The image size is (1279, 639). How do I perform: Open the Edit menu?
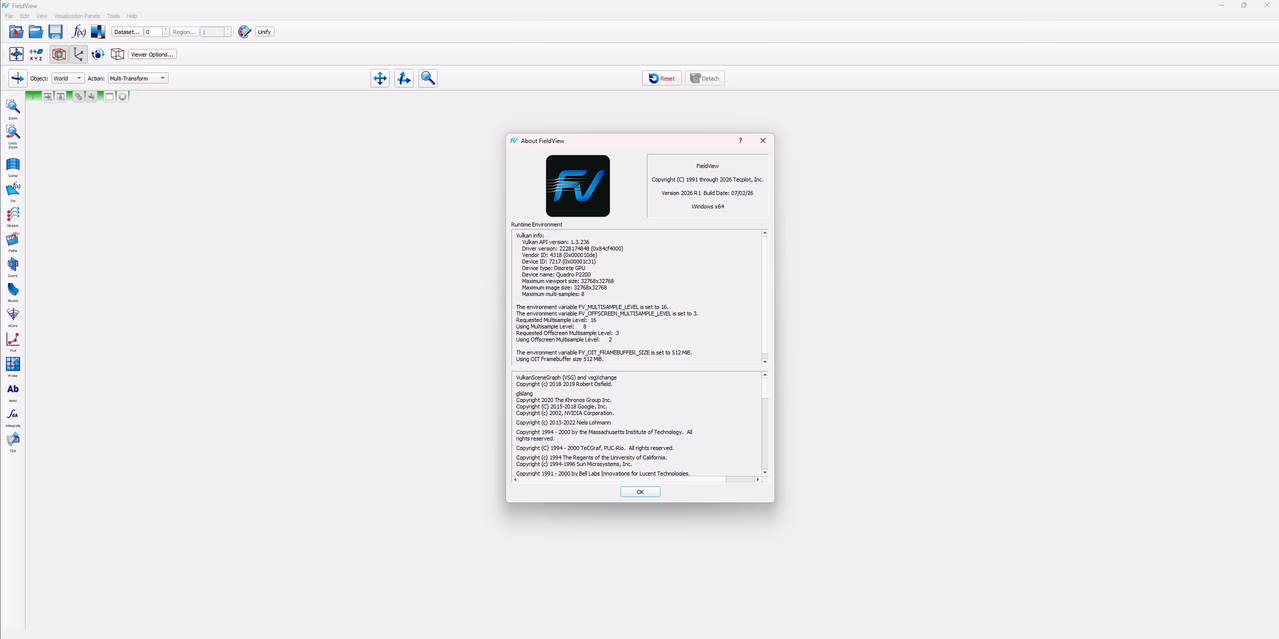[x=25, y=16]
